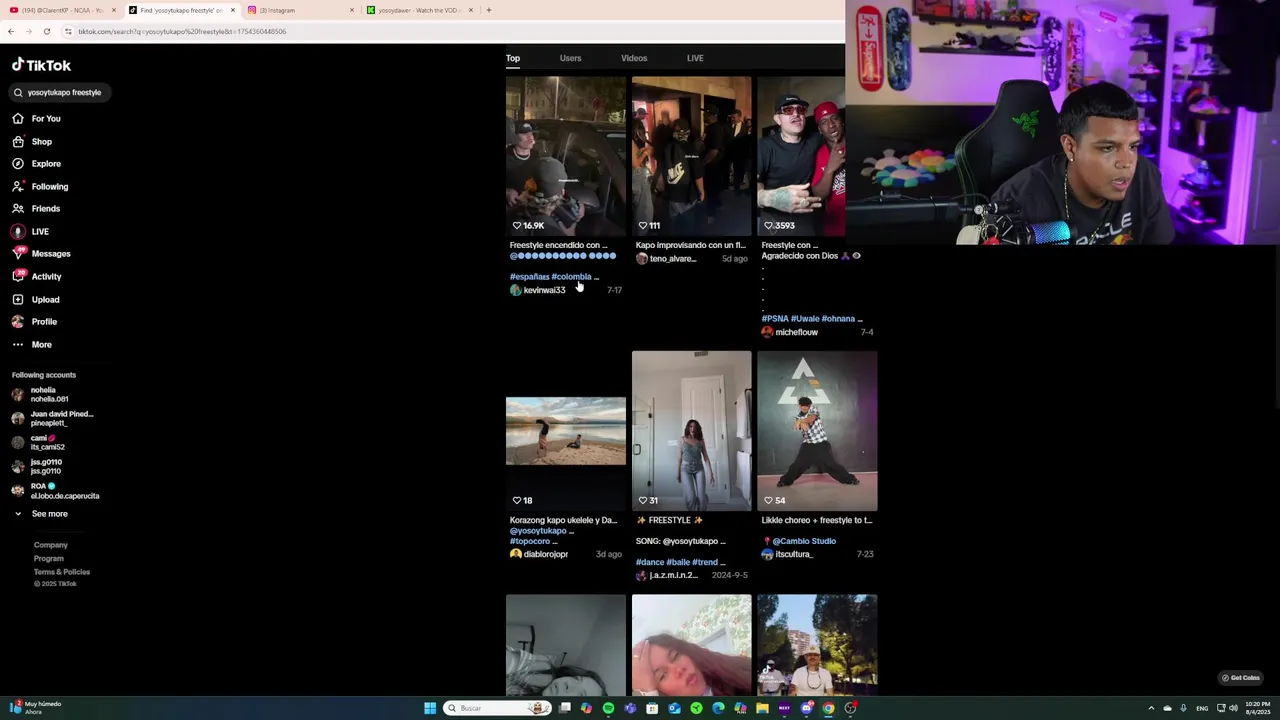
Task: Open the For You feed
Action: (x=37, y=118)
